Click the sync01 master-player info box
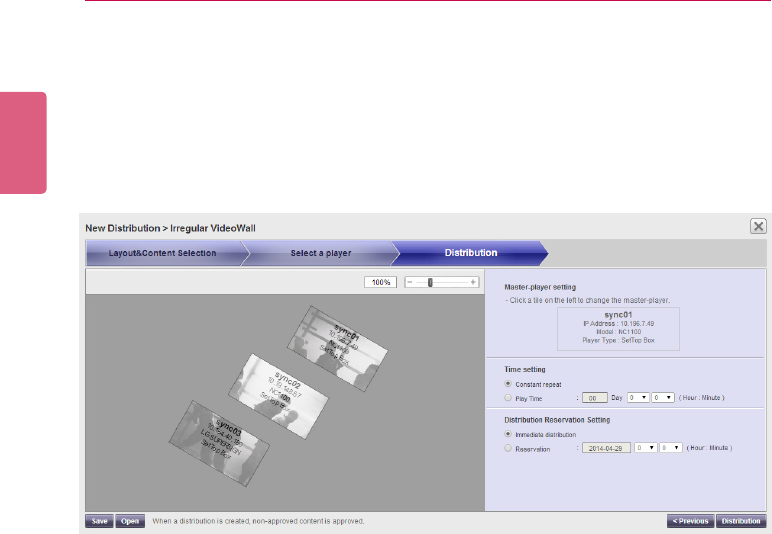This screenshot has height=534, width=772. [618, 329]
